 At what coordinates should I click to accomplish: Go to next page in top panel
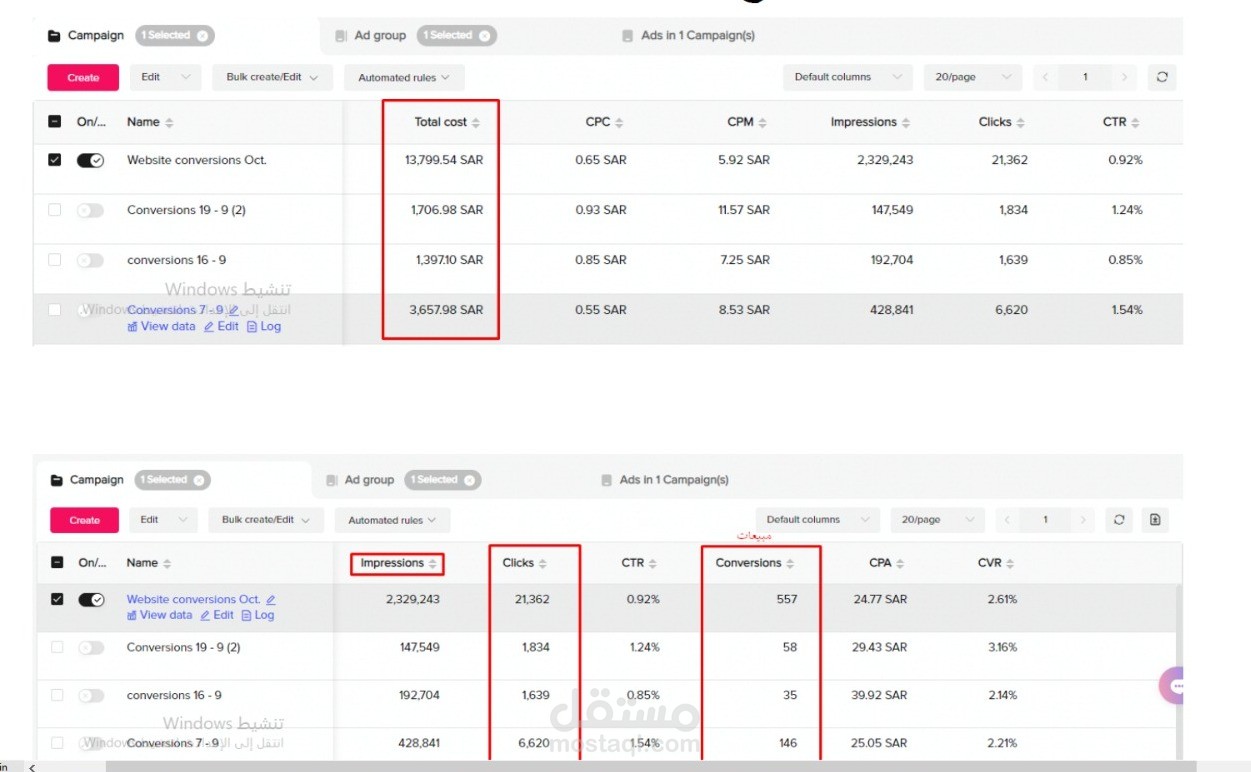point(1125,77)
